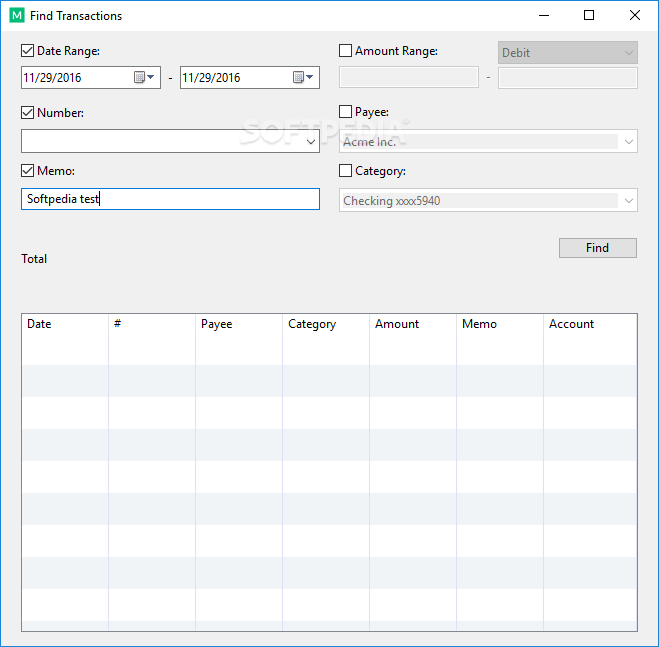
Task: Maximize the Find Transactions window
Action: (x=589, y=16)
